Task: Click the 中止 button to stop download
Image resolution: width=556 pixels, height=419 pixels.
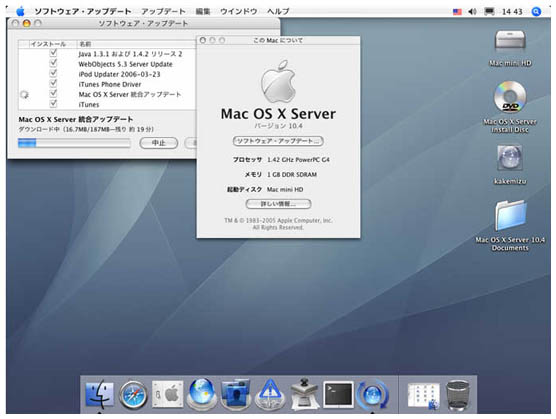Action: [x=159, y=143]
